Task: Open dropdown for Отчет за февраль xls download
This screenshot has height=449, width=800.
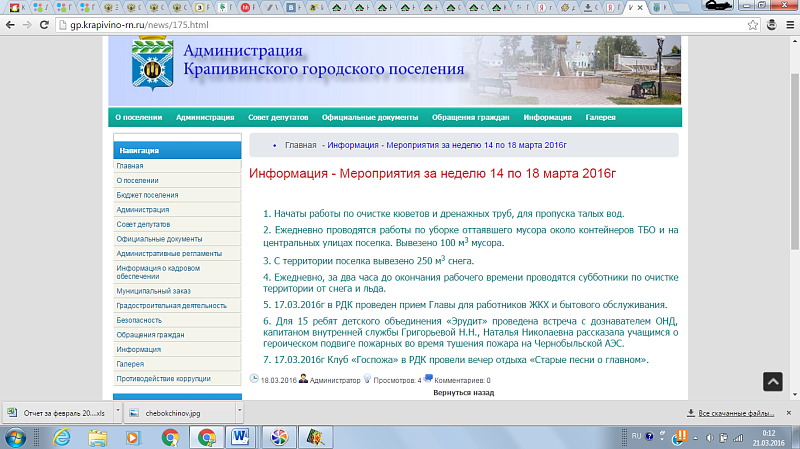Action: [x=118, y=412]
